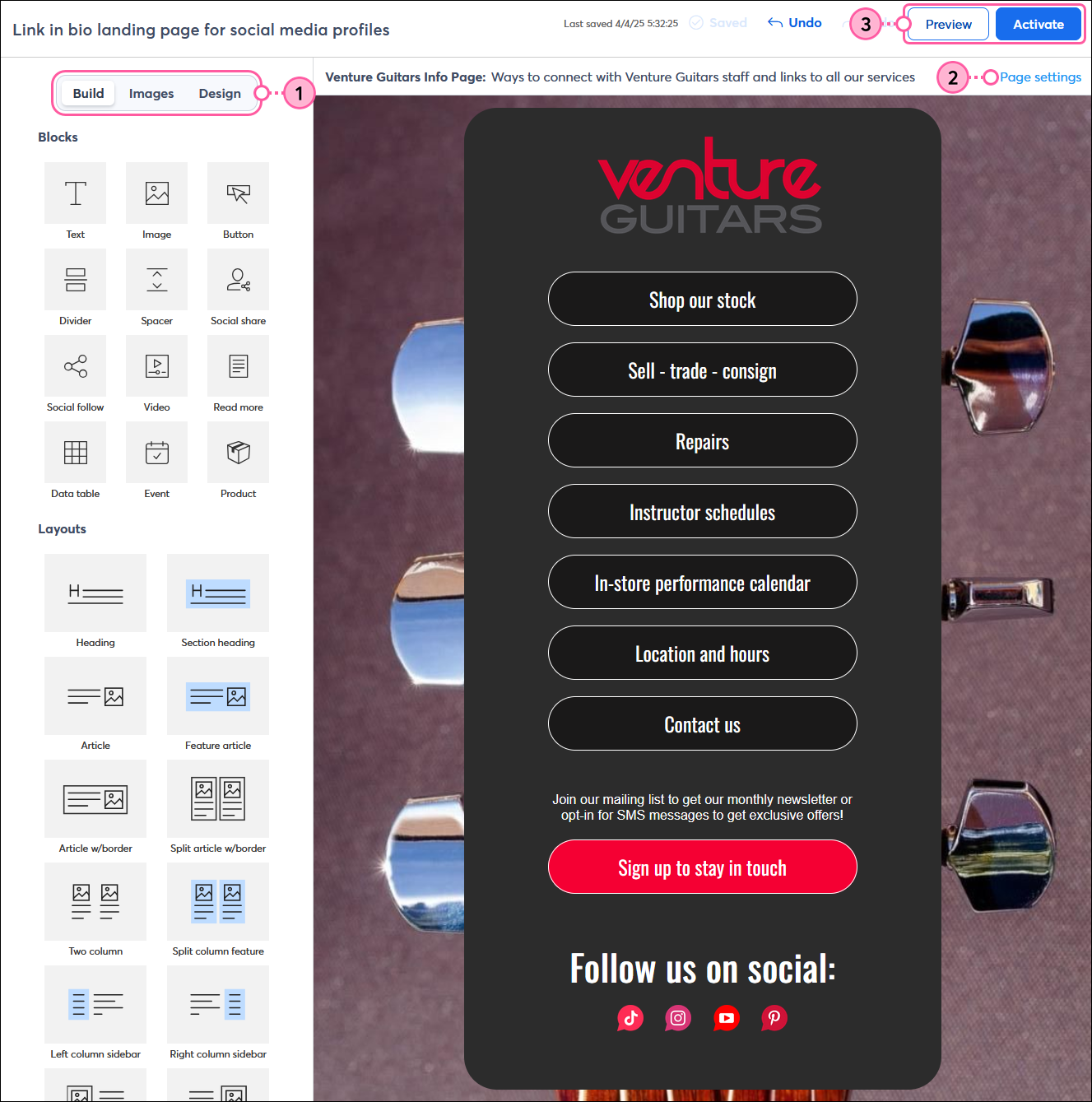This screenshot has height=1102, width=1092.
Task: Select the Video block icon
Action: 156,366
